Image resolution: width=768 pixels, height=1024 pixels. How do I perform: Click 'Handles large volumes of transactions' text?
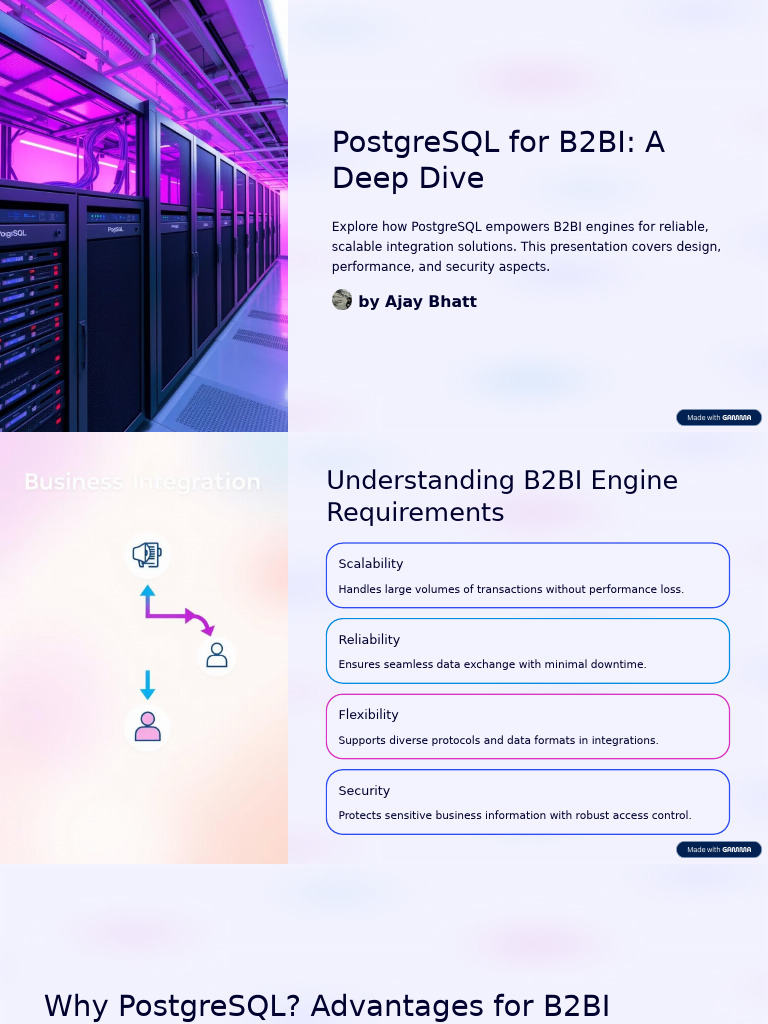[511, 589]
